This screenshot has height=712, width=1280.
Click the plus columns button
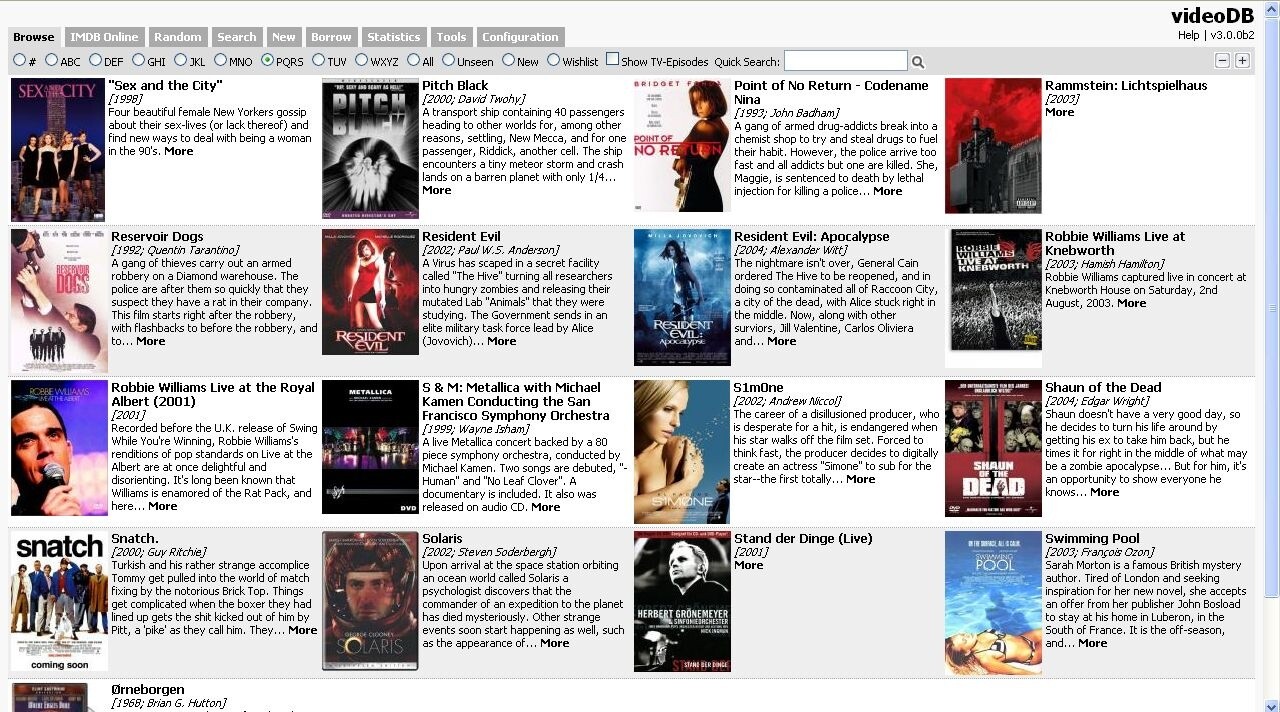pos(1242,61)
